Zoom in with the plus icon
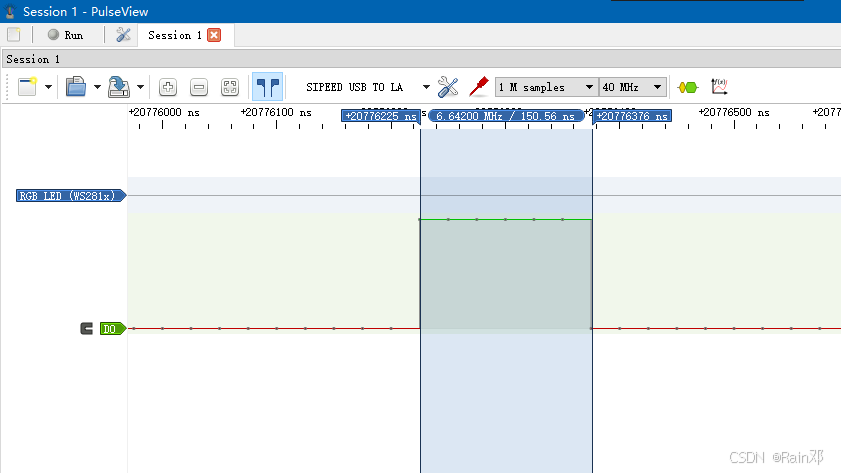The height and width of the screenshot is (473, 841). (168, 87)
